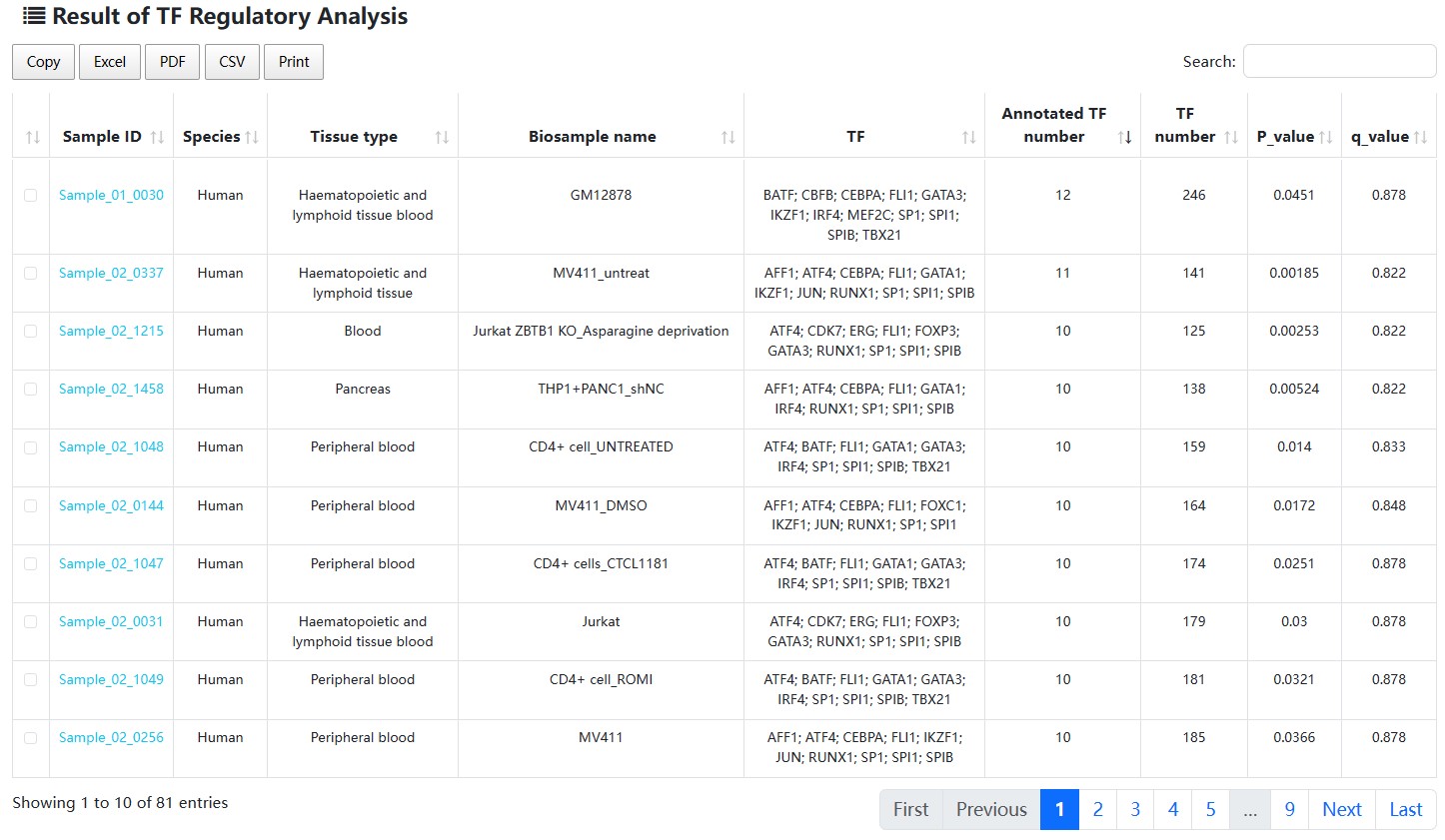Sort by TF number column arrows
Image resolution: width=1445 pixels, height=840 pixels.
tap(1231, 137)
